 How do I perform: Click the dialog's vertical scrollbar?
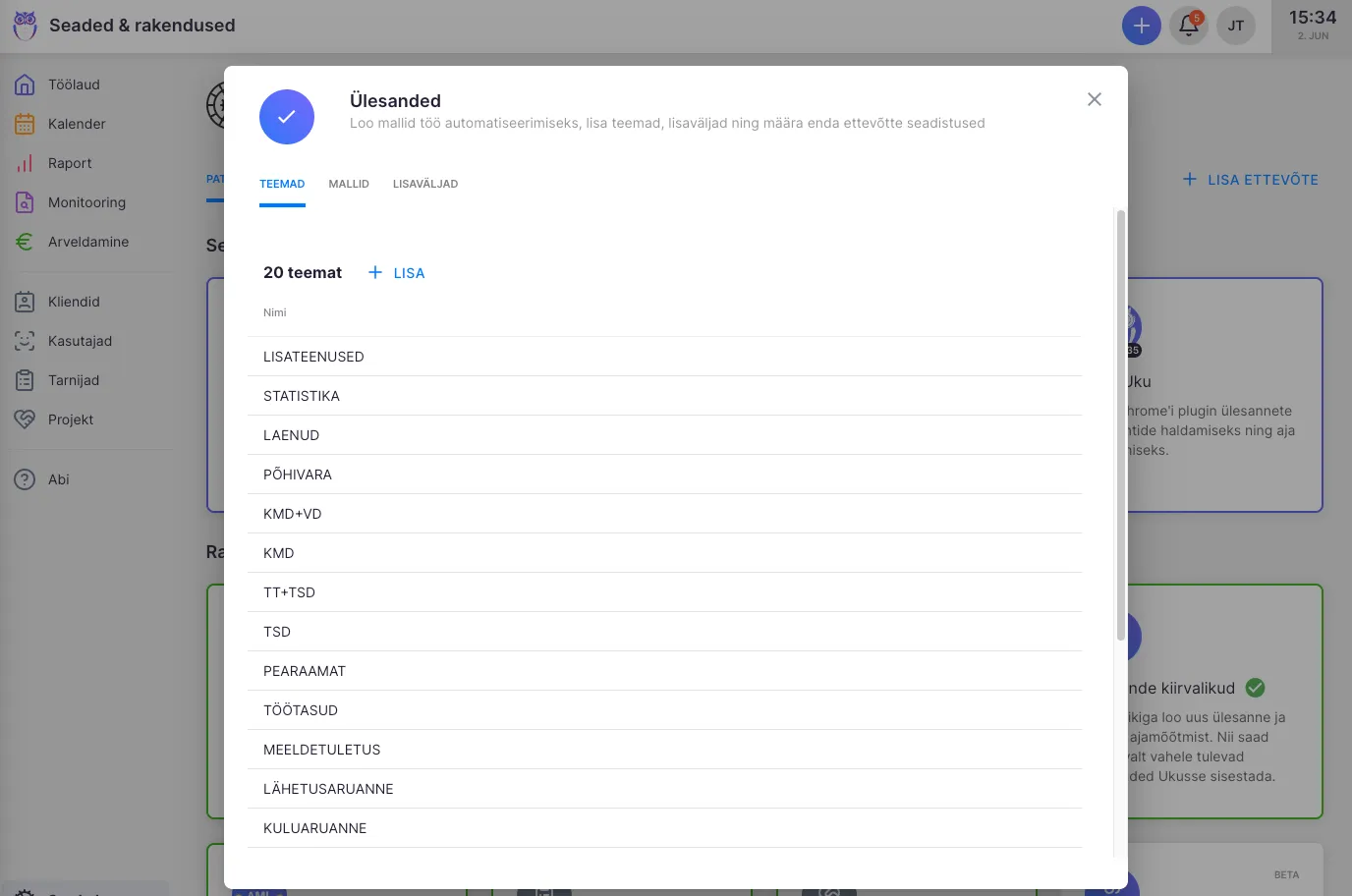[1120, 424]
